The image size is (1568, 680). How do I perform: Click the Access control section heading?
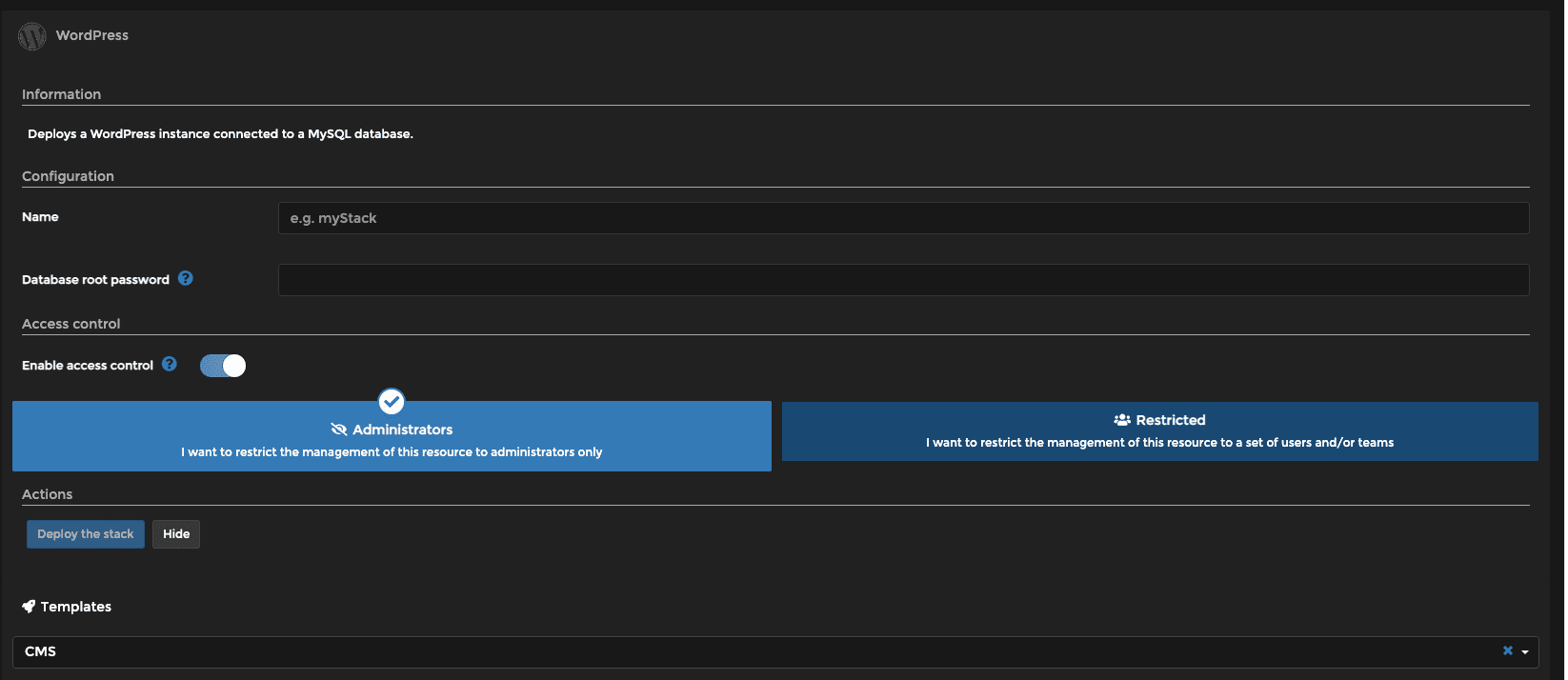pos(70,324)
